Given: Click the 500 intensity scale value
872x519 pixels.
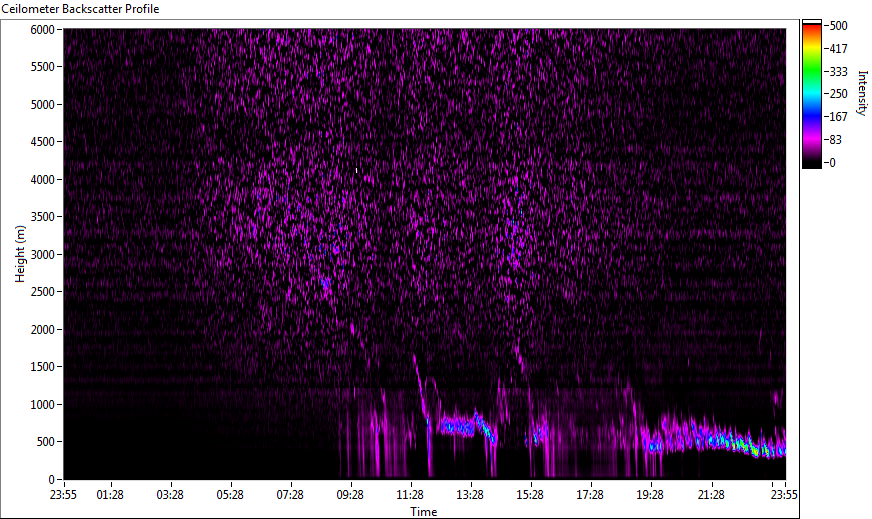Looking at the screenshot, I should 838,26.
